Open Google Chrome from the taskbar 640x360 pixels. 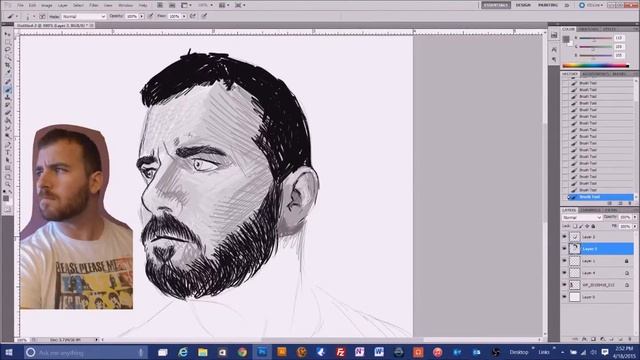tap(242, 352)
